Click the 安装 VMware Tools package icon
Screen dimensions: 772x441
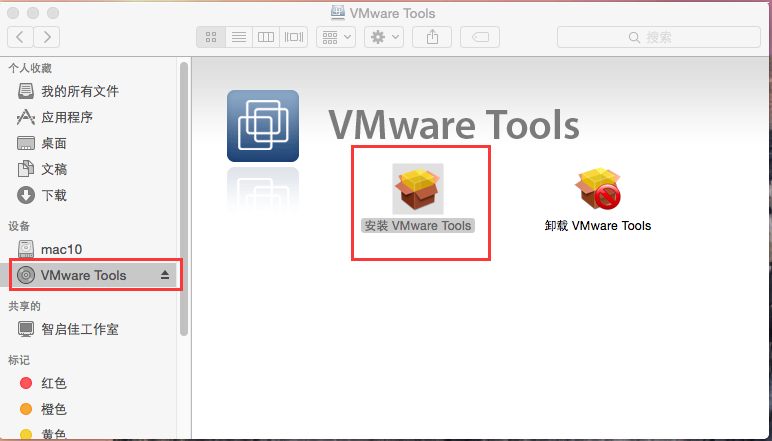pos(418,189)
